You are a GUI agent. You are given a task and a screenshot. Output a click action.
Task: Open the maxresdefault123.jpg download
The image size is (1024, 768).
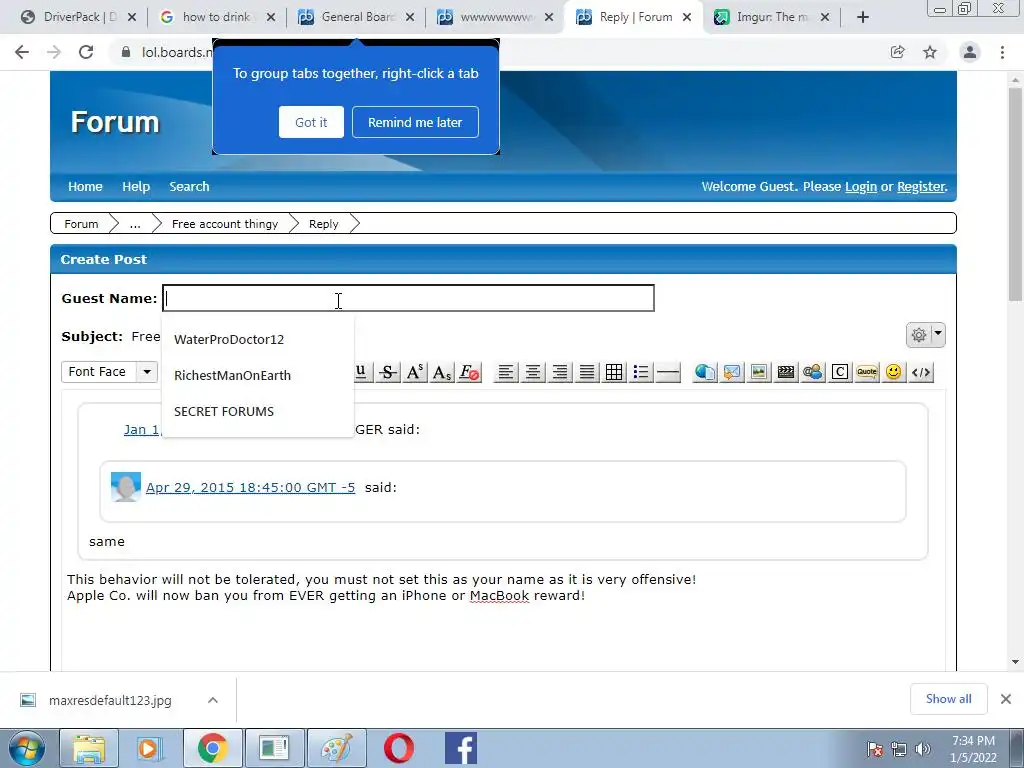[x=110, y=701]
